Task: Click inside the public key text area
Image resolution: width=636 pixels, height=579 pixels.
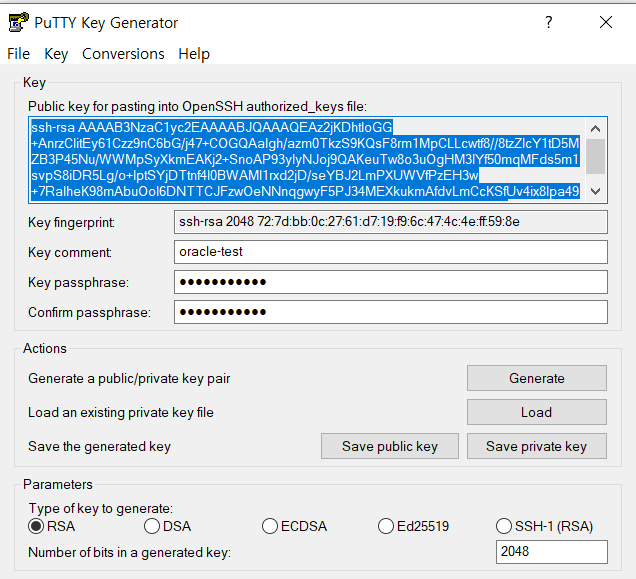Action: click(x=307, y=160)
